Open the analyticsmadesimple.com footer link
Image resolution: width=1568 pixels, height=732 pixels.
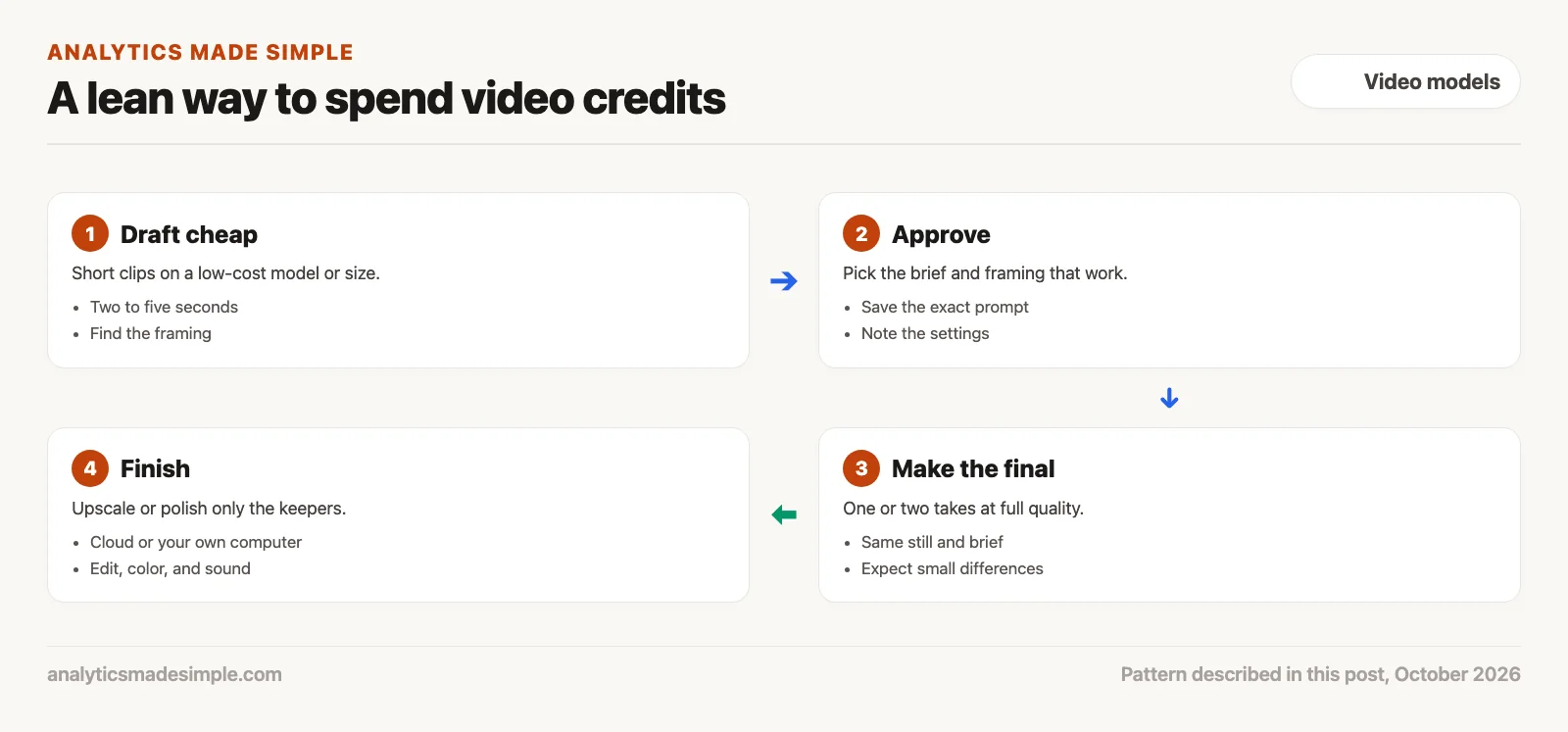pos(165,674)
